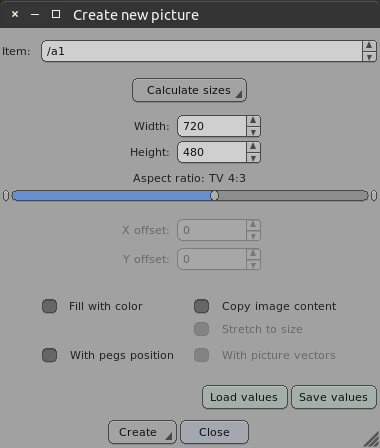This screenshot has width=380, height=448.
Task: Click the Item field down arrow
Action: 369,57
